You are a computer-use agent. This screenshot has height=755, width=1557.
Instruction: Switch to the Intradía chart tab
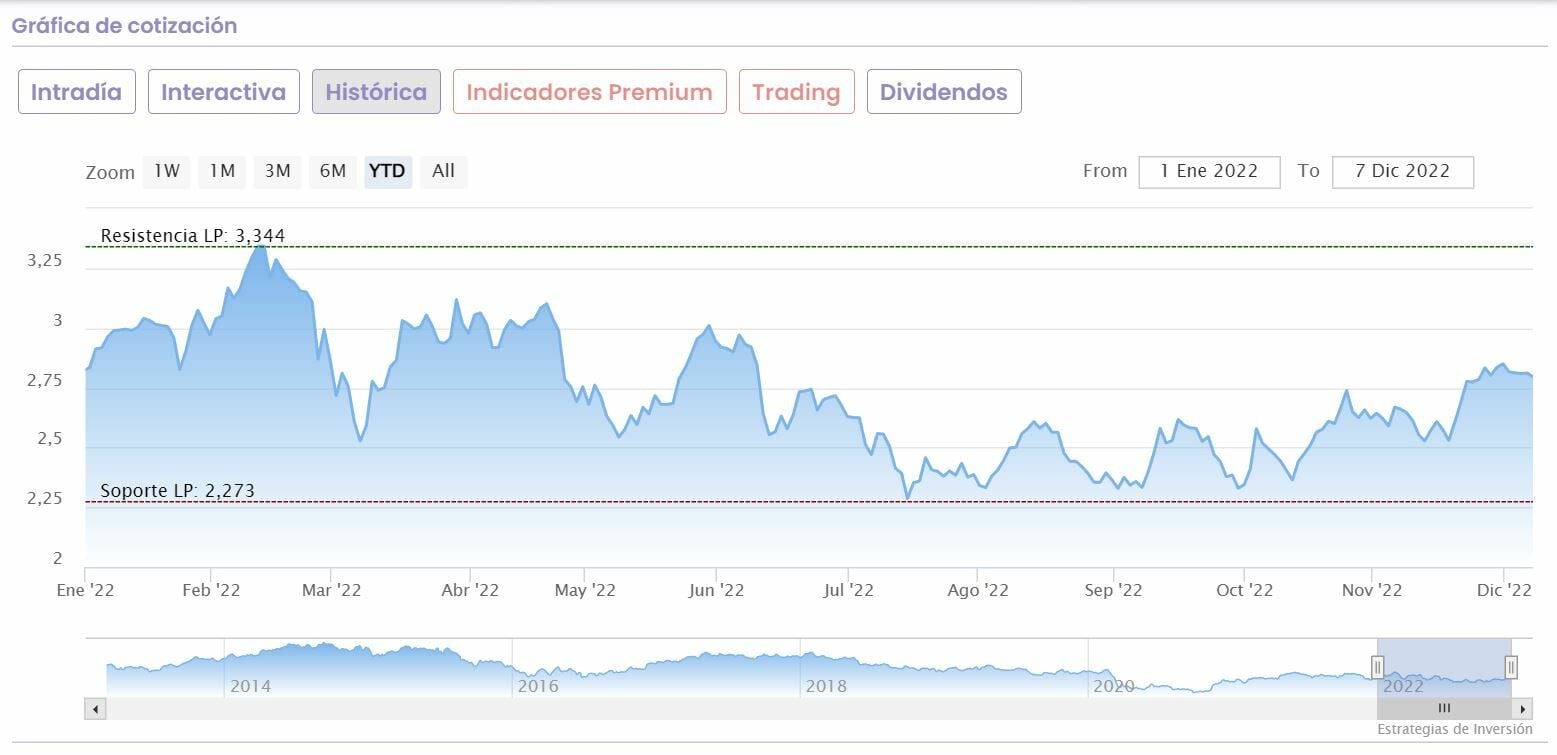pos(77,92)
